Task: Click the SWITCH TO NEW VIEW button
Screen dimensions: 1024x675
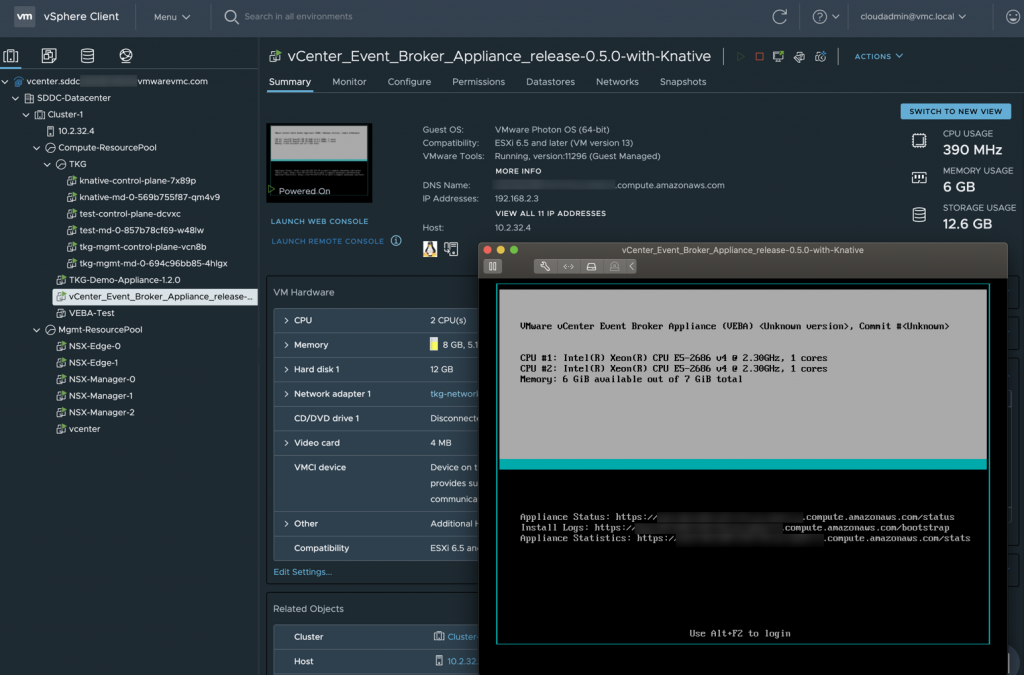Action: [954, 110]
